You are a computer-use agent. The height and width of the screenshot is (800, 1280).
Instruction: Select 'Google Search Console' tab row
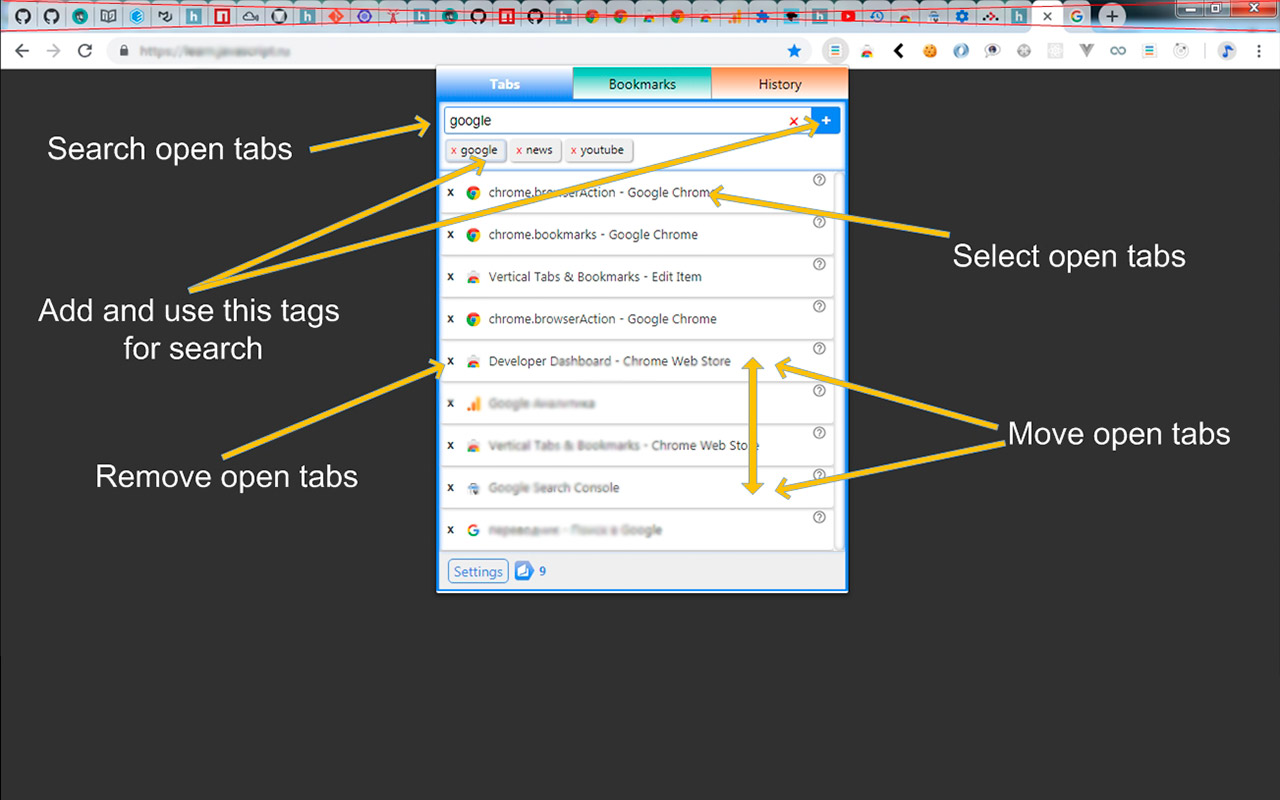[637, 488]
